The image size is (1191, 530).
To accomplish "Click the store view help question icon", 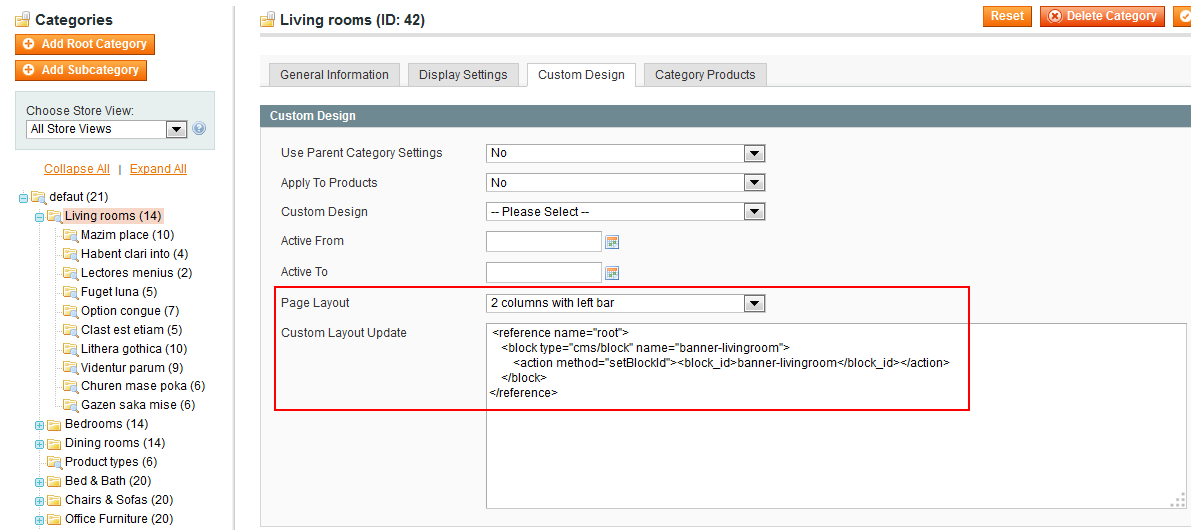I will tap(199, 129).
